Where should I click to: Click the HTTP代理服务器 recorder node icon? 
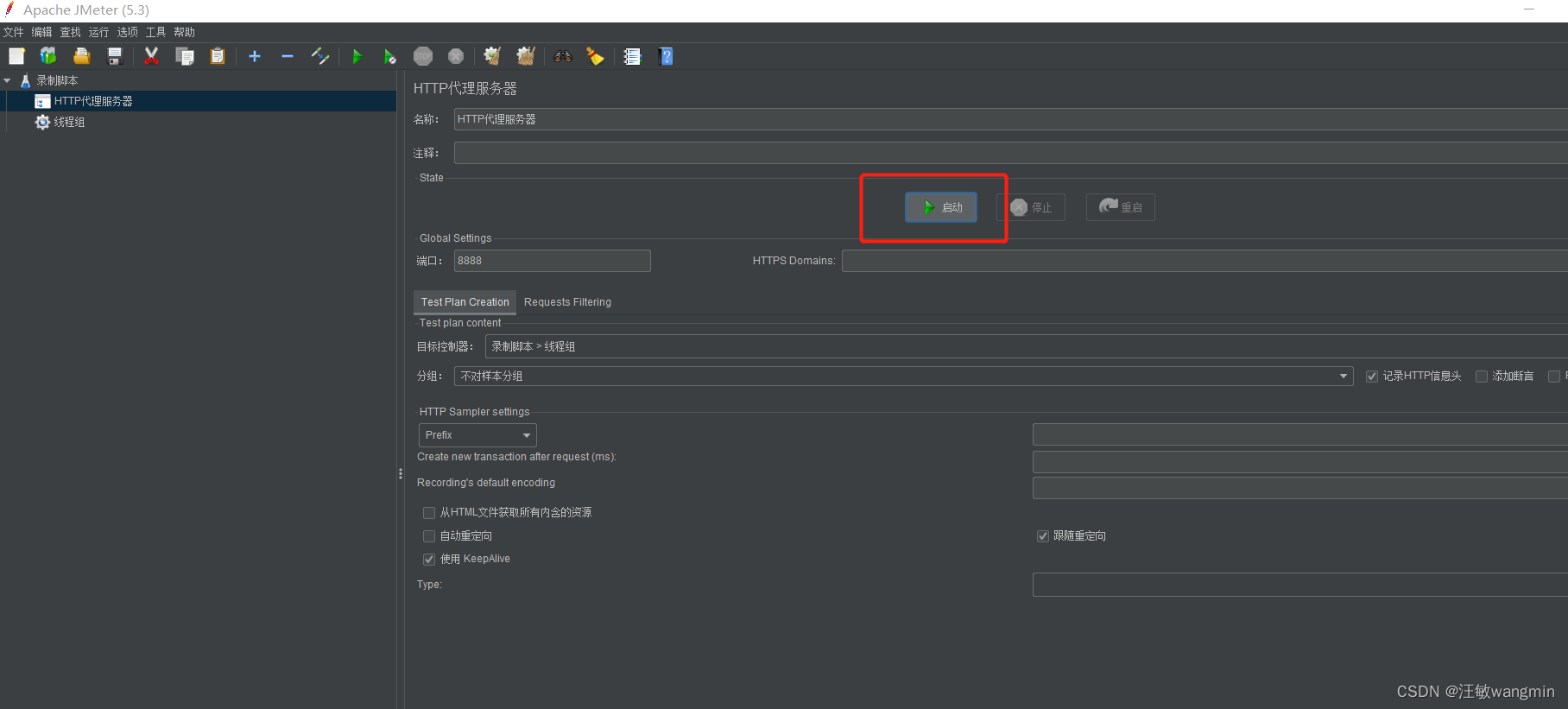[x=42, y=101]
